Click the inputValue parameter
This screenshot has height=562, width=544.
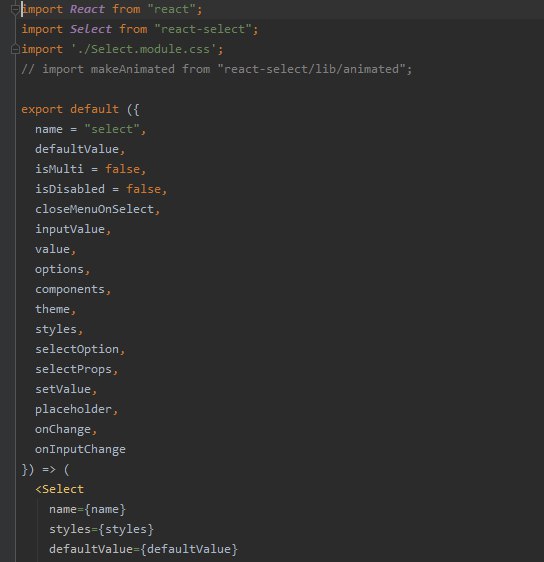(70, 229)
